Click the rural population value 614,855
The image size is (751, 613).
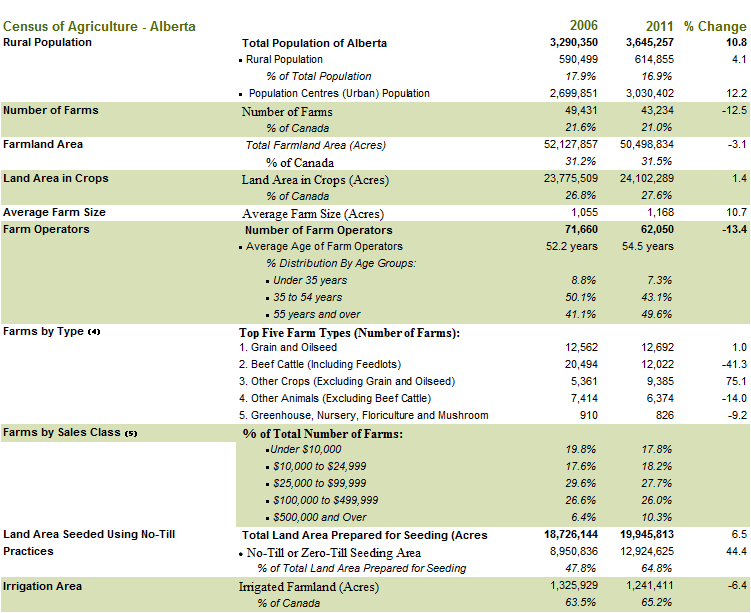tap(654, 59)
